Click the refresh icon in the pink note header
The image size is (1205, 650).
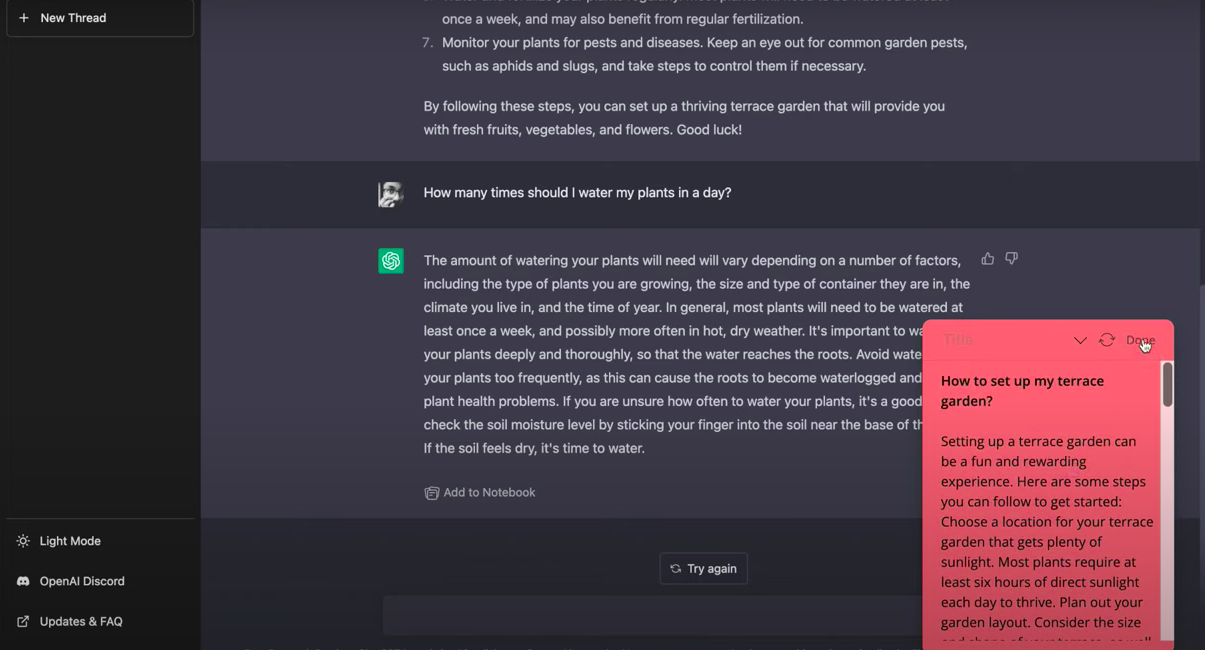(1107, 340)
